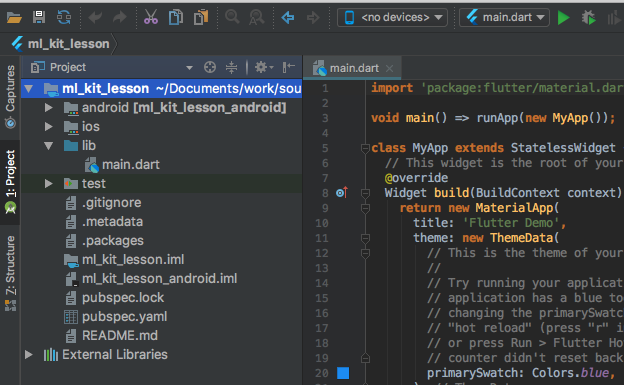
Task: Fold the MyApp class at line 5
Action: click(365, 149)
